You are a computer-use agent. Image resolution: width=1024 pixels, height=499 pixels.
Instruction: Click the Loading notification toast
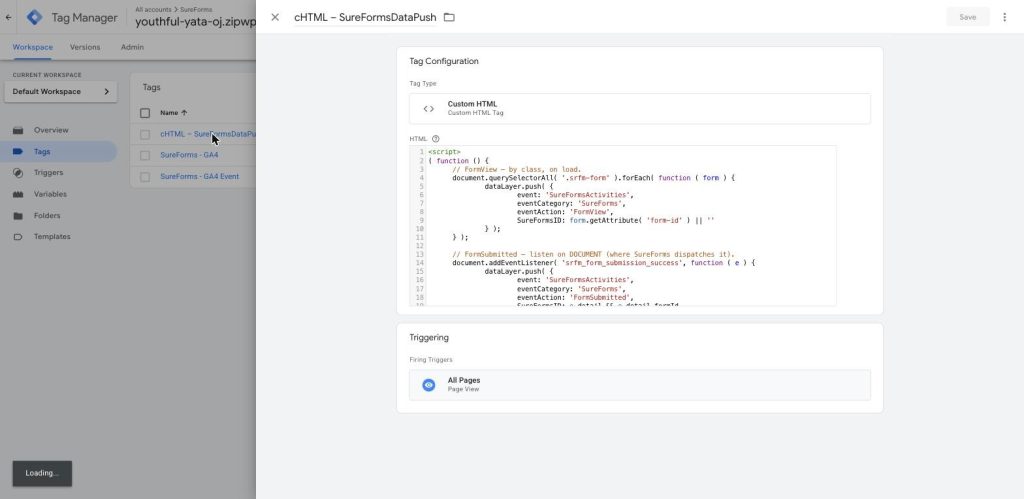42,474
